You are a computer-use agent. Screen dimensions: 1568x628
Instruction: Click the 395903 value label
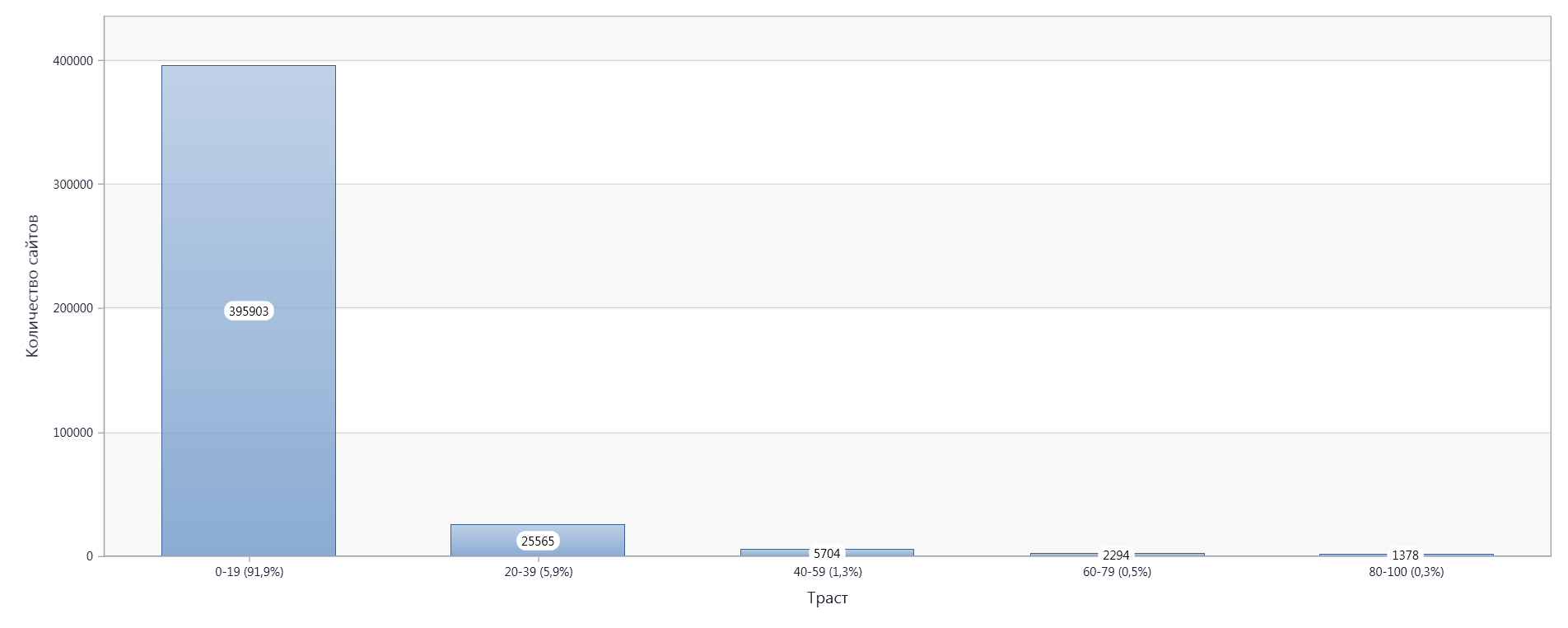(x=249, y=311)
